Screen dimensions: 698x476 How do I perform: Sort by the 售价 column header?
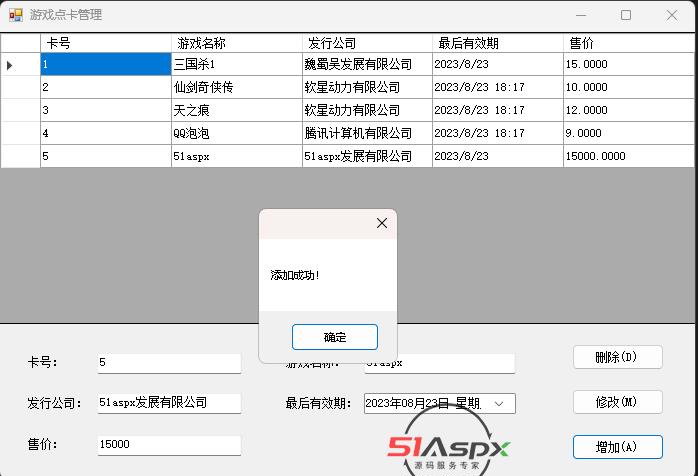629,43
